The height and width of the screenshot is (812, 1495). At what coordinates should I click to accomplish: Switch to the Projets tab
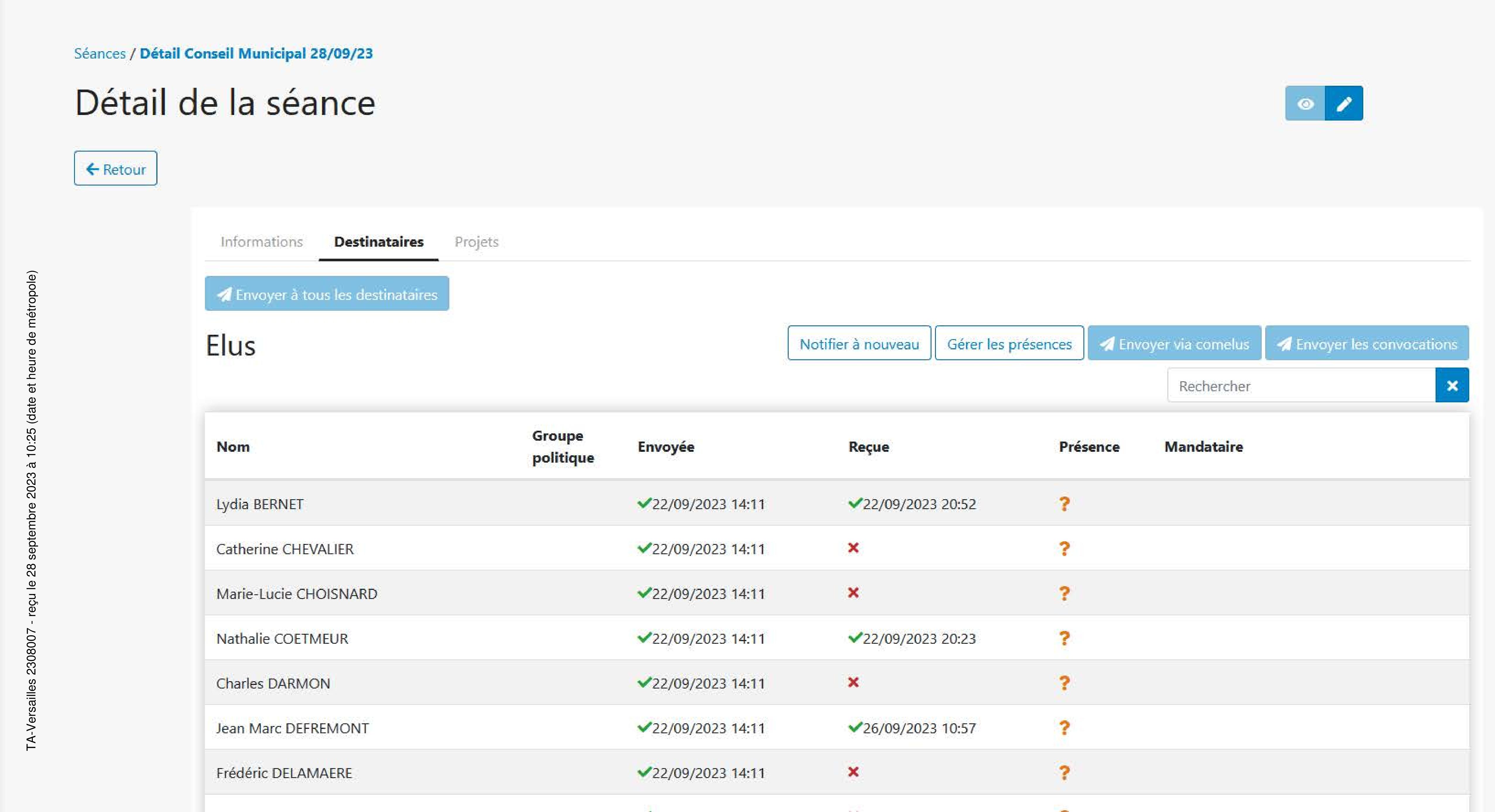tap(476, 242)
